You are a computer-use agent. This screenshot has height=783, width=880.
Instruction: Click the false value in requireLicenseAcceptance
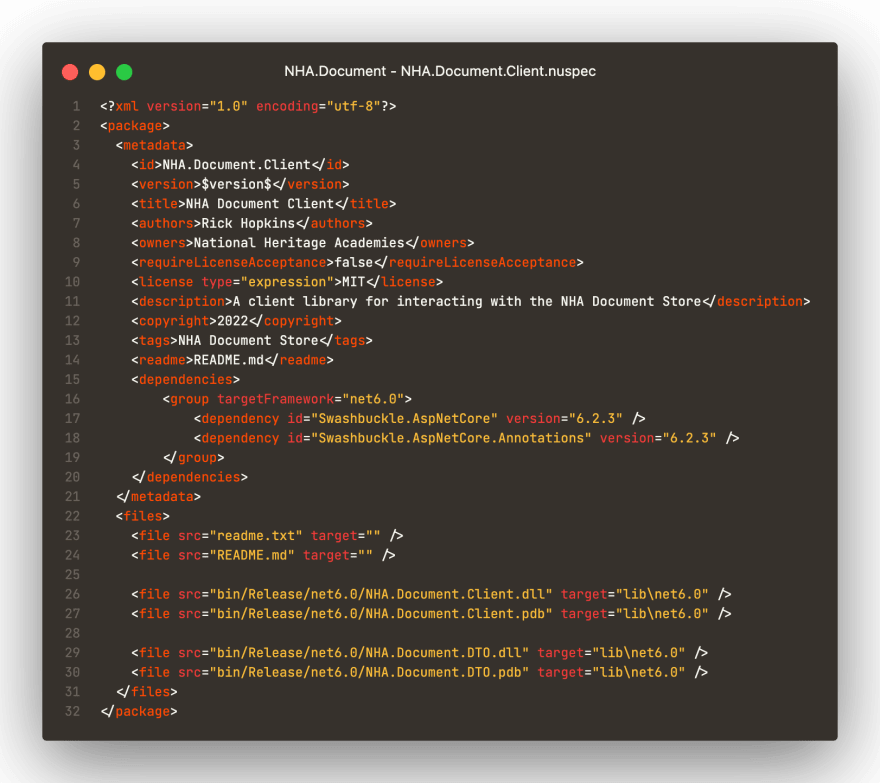[x=354, y=262]
